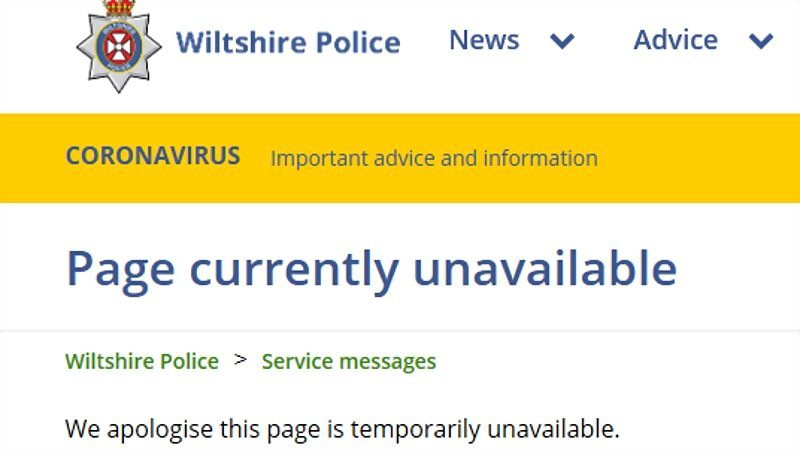Click the word Police in the header title
The width and height of the screenshot is (800, 454).
click(x=358, y=42)
